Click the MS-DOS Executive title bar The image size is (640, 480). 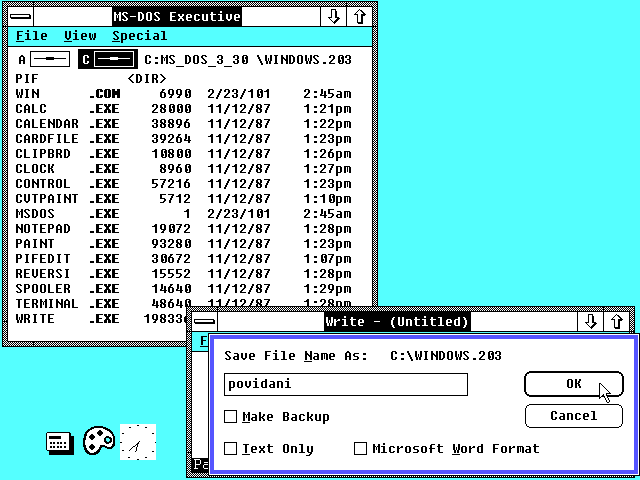[177, 17]
